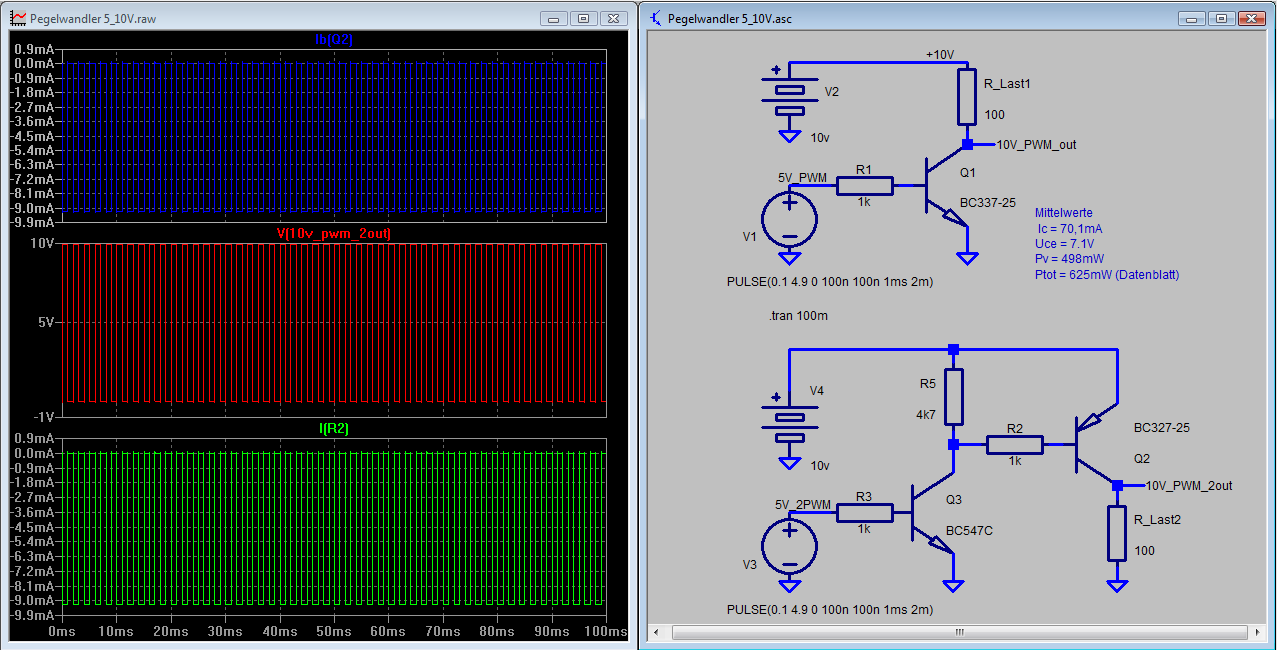Select resistor R1 symbol
Image resolution: width=1278 pixels, height=650 pixels.
coord(866,185)
